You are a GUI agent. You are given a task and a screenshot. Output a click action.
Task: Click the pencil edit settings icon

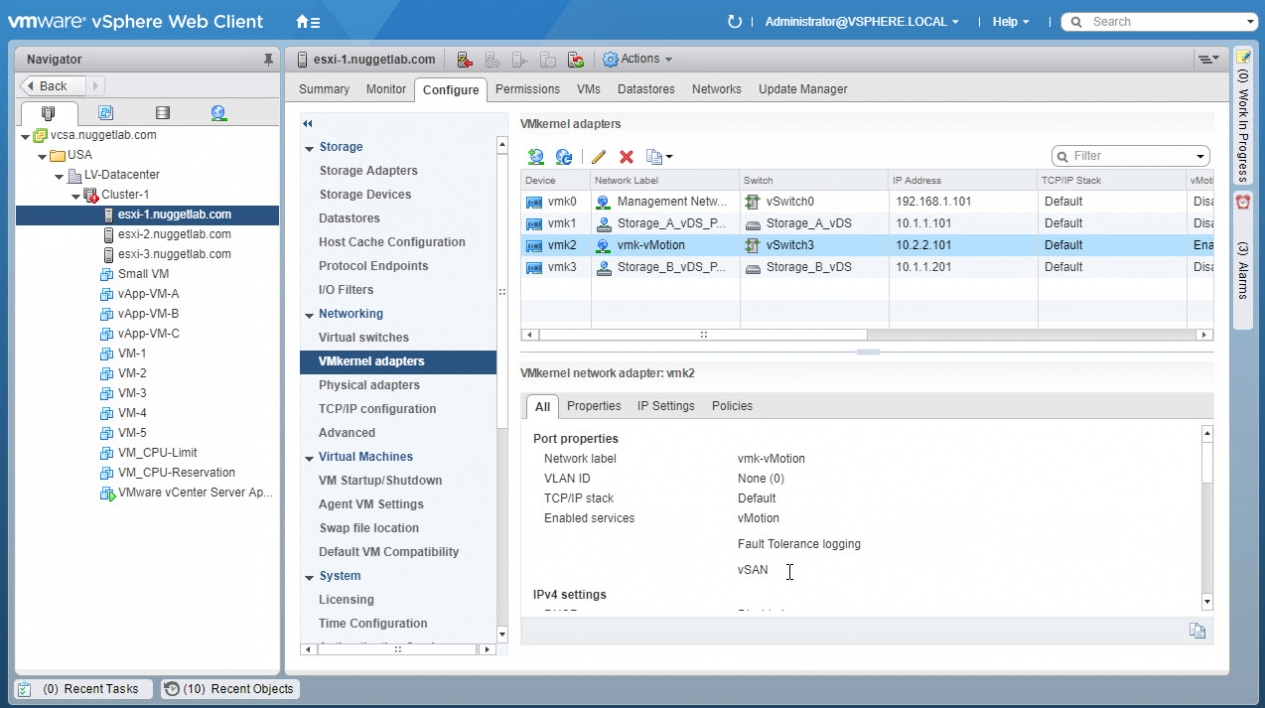[599, 157]
